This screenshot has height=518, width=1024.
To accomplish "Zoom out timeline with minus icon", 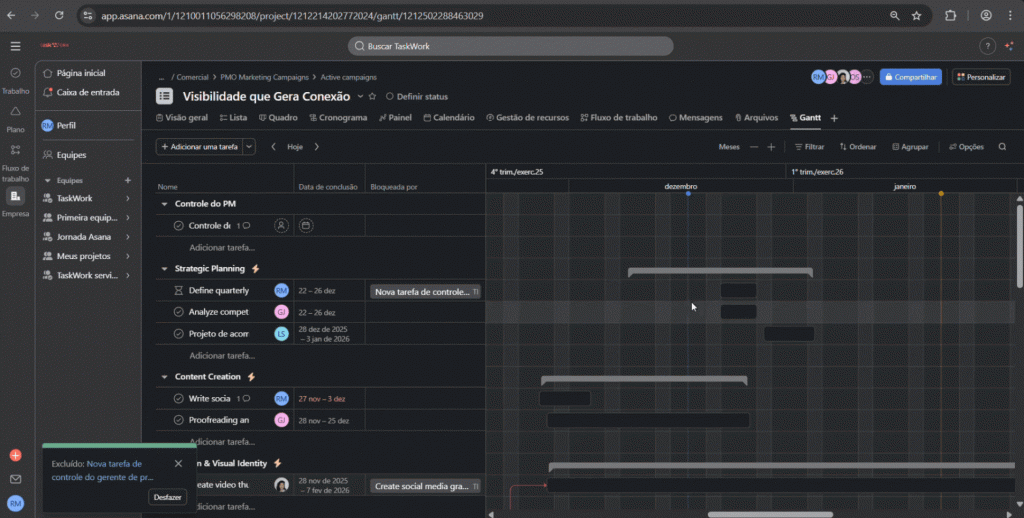I will point(754,147).
